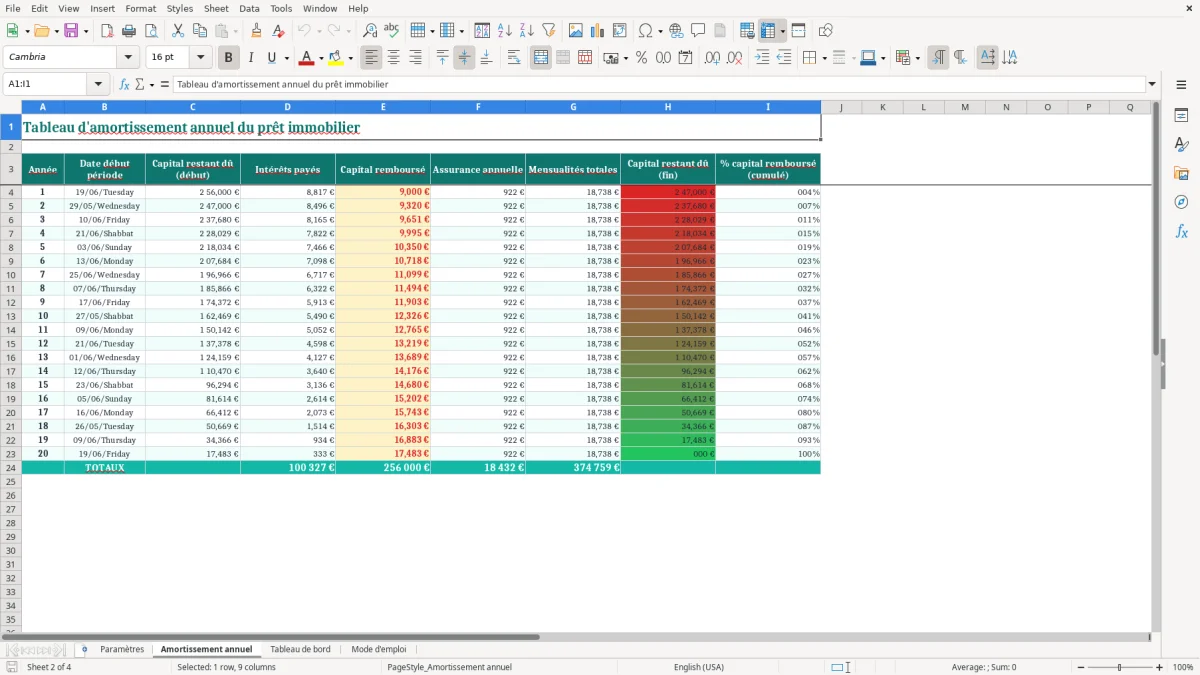This screenshot has height=675, width=1200.
Task: Open the Borders dropdown arrow
Action: point(824,58)
